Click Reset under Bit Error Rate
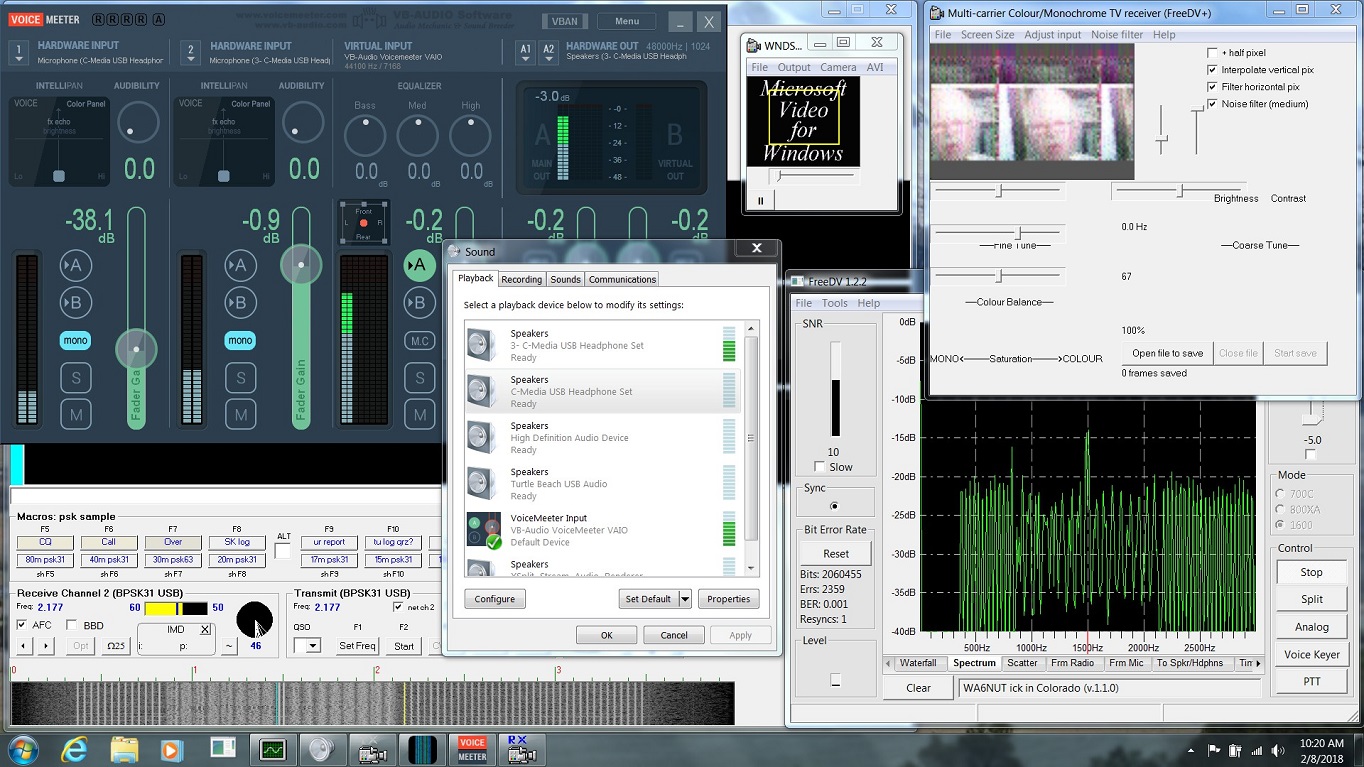The width and height of the screenshot is (1364, 767). coord(836,554)
